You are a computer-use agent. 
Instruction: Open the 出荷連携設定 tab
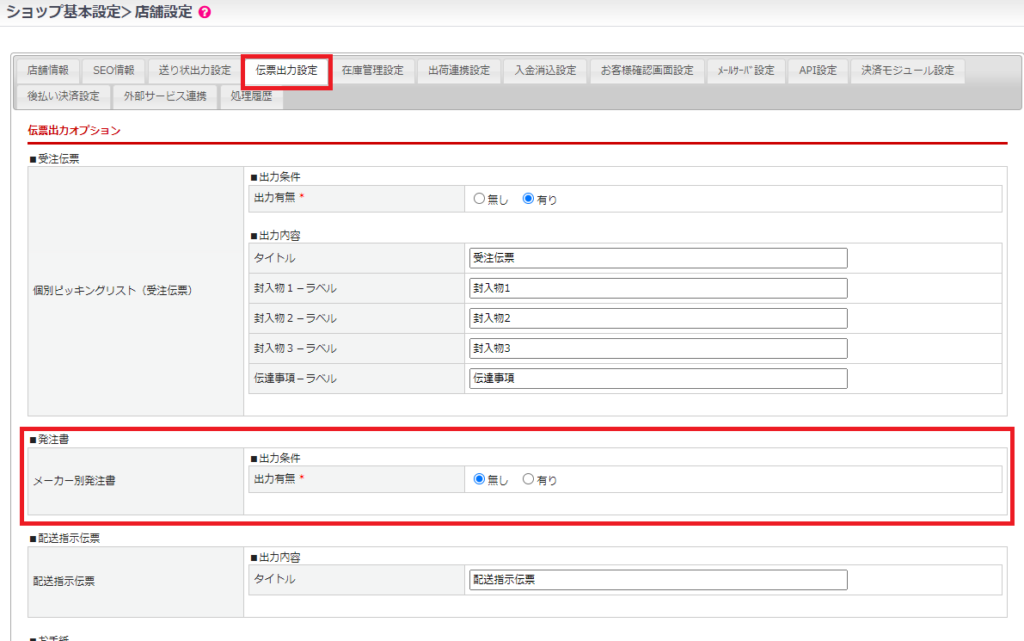459,71
